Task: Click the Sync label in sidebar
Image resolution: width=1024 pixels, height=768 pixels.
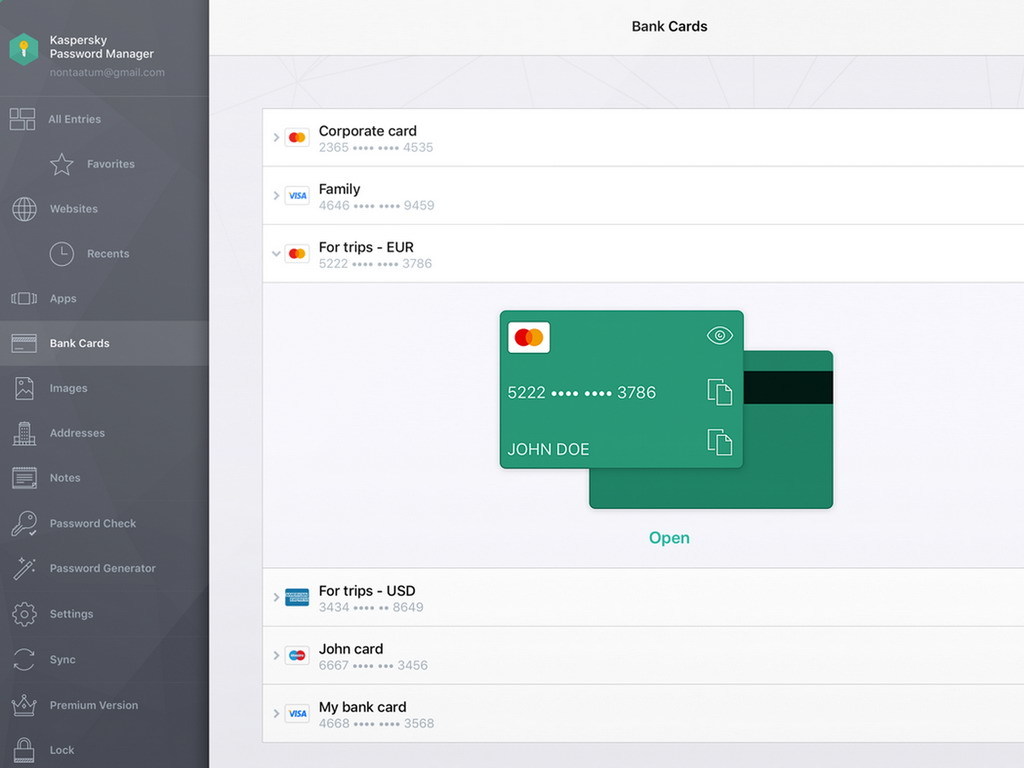Action: pyautogui.click(x=63, y=660)
